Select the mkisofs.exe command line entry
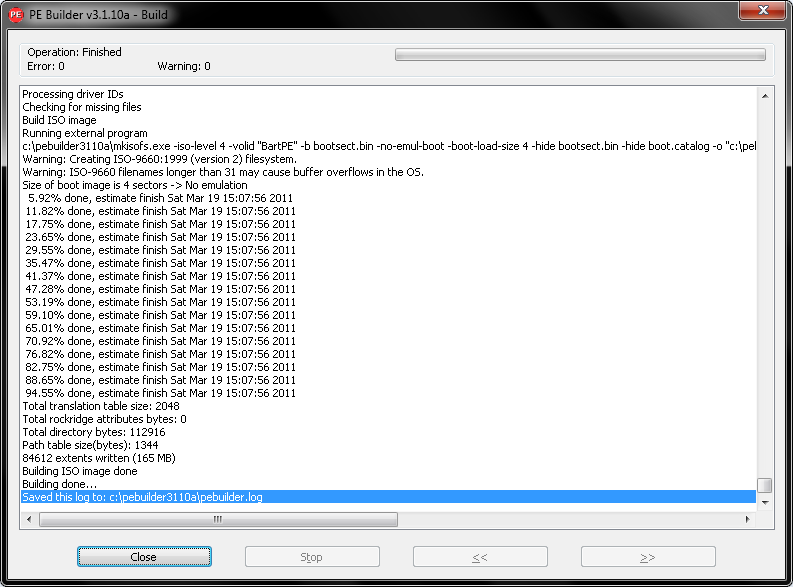 pos(389,146)
